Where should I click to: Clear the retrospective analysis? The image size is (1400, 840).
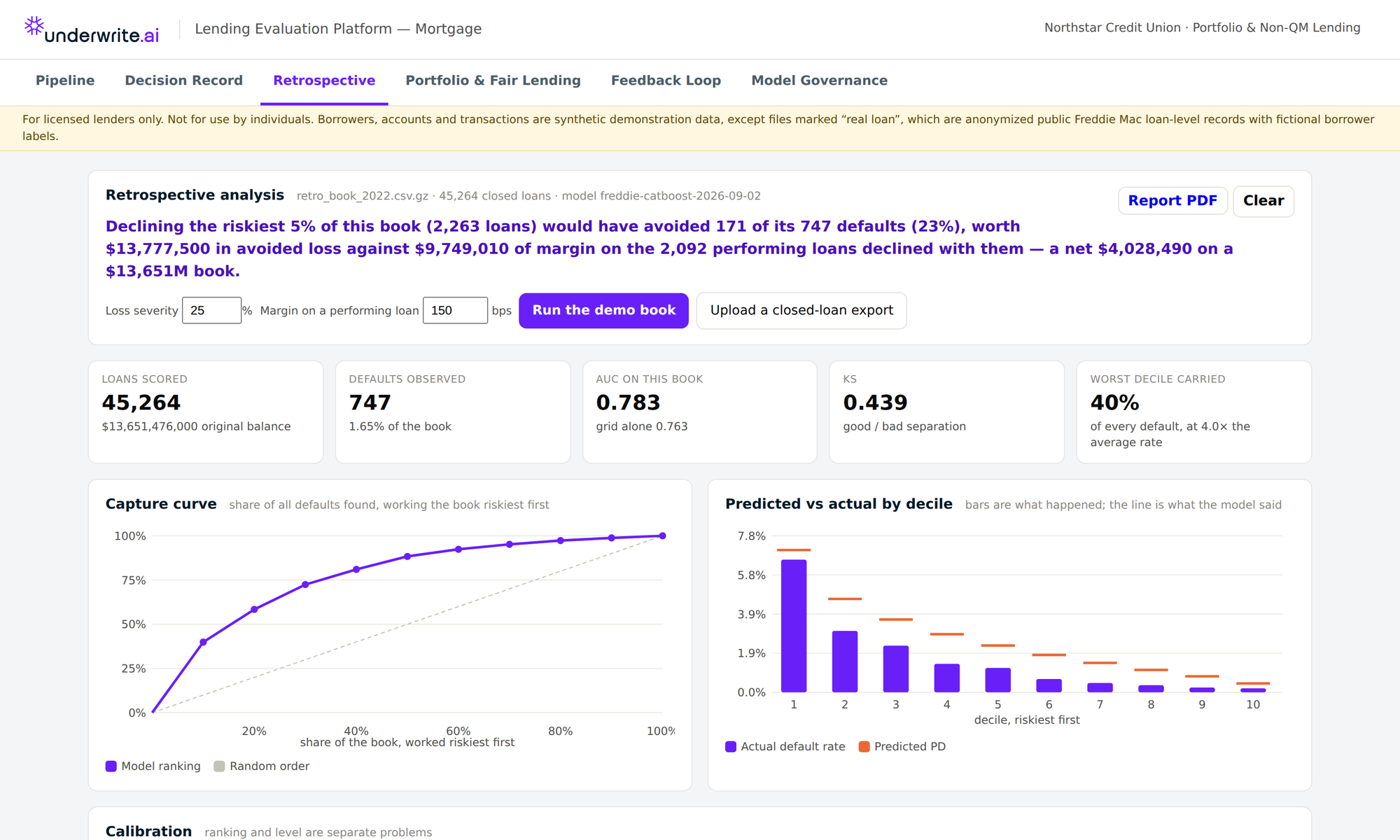1263,201
